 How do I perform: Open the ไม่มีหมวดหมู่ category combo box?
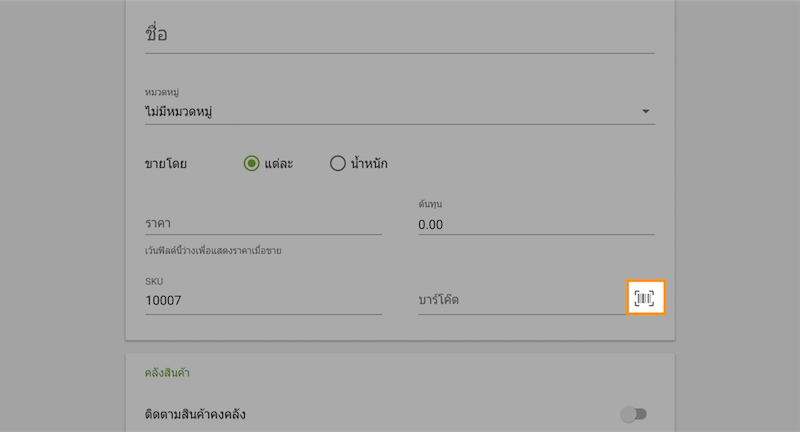pyautogui.click(x=399, y=112)
